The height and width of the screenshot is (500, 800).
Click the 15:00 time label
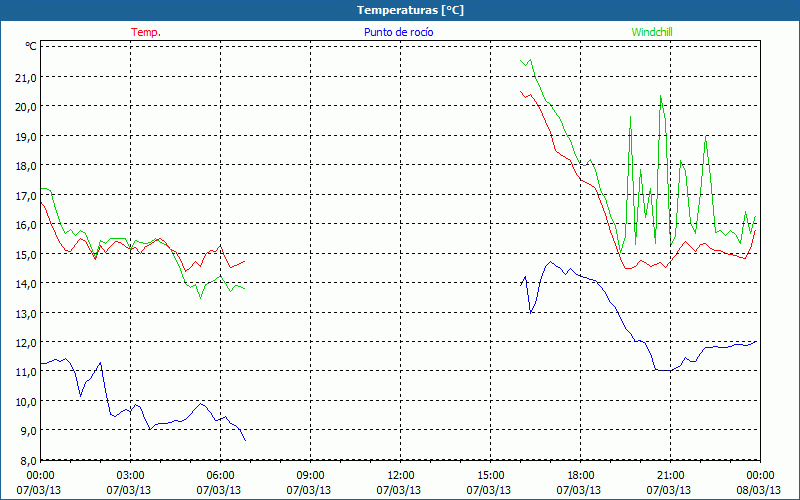[x=490, y=476]
